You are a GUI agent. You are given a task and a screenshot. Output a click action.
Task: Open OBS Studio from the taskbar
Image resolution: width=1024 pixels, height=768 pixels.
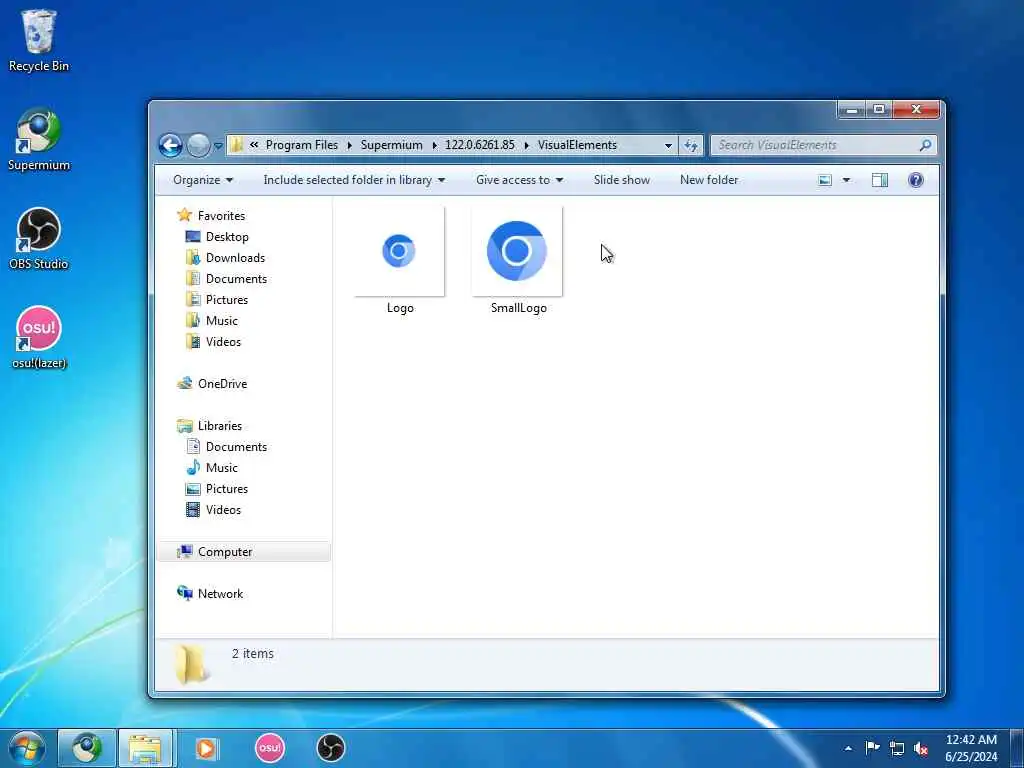[x=330, y=748]
